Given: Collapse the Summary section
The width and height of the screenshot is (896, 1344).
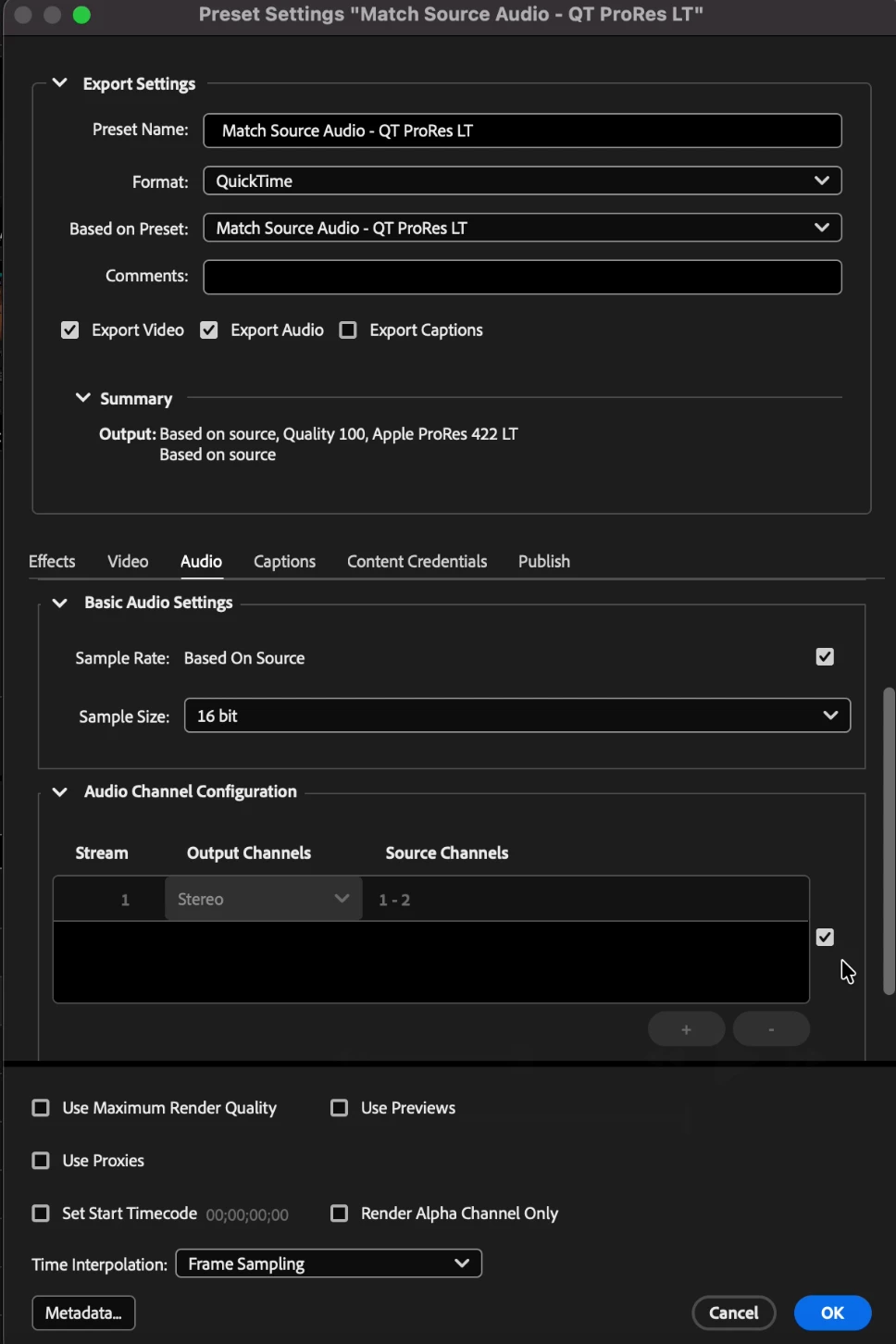Looking at the screenshot, I should pos(83,398).
